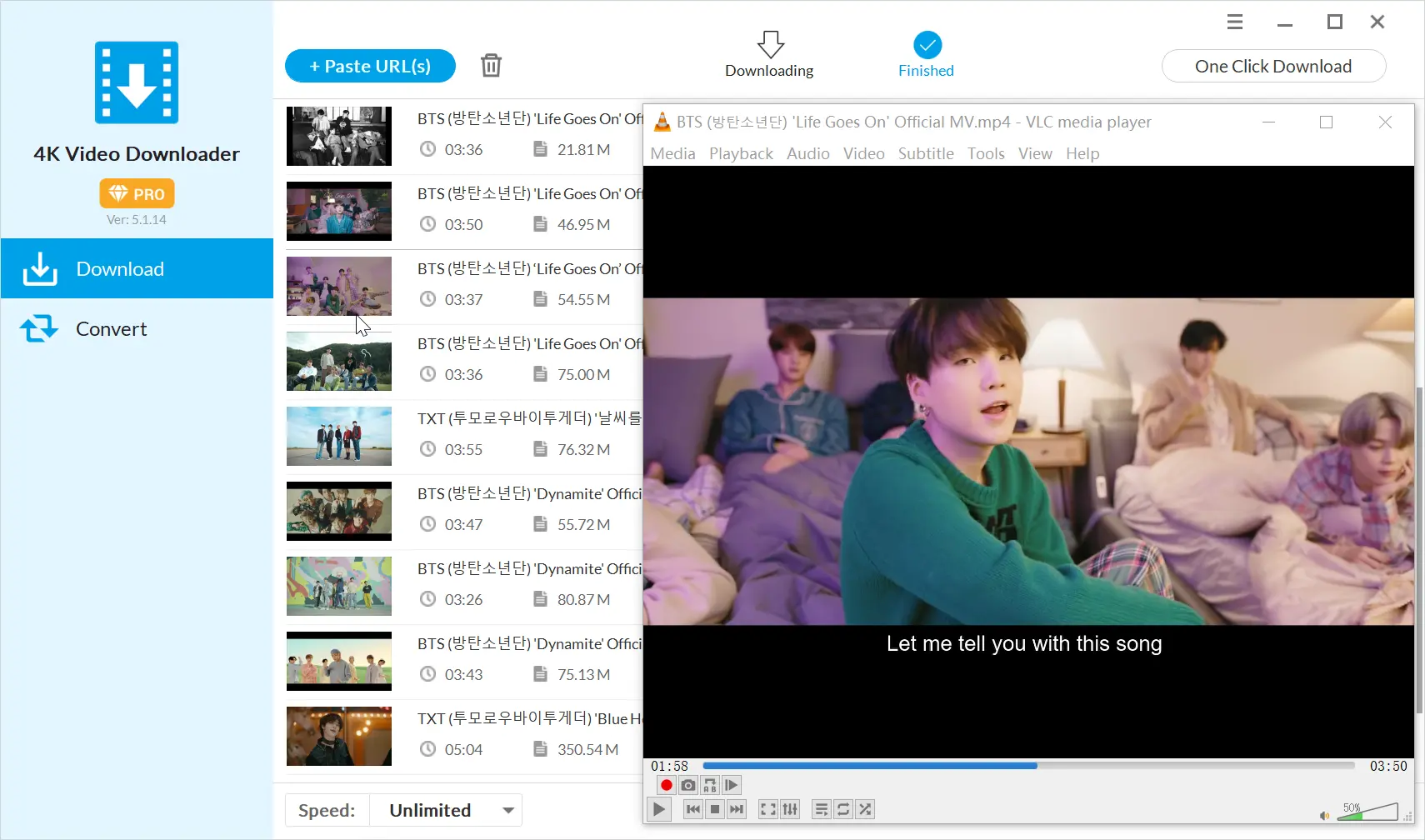Image resolution: width=1425 pixels, height=840 pixels.
Task: Toggle A-B loop in VLC
Action: 709,785
